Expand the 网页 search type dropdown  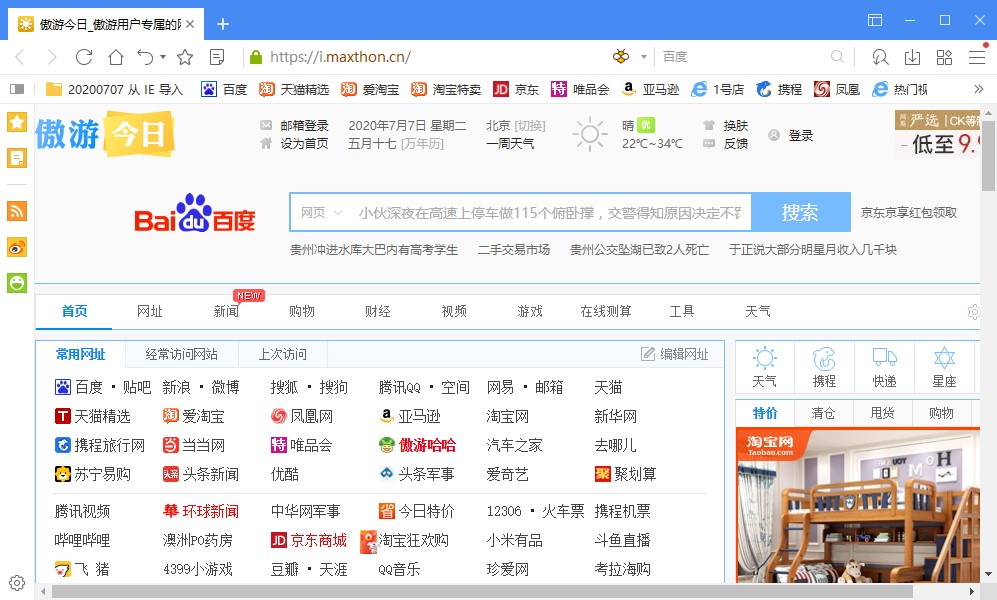320,212
